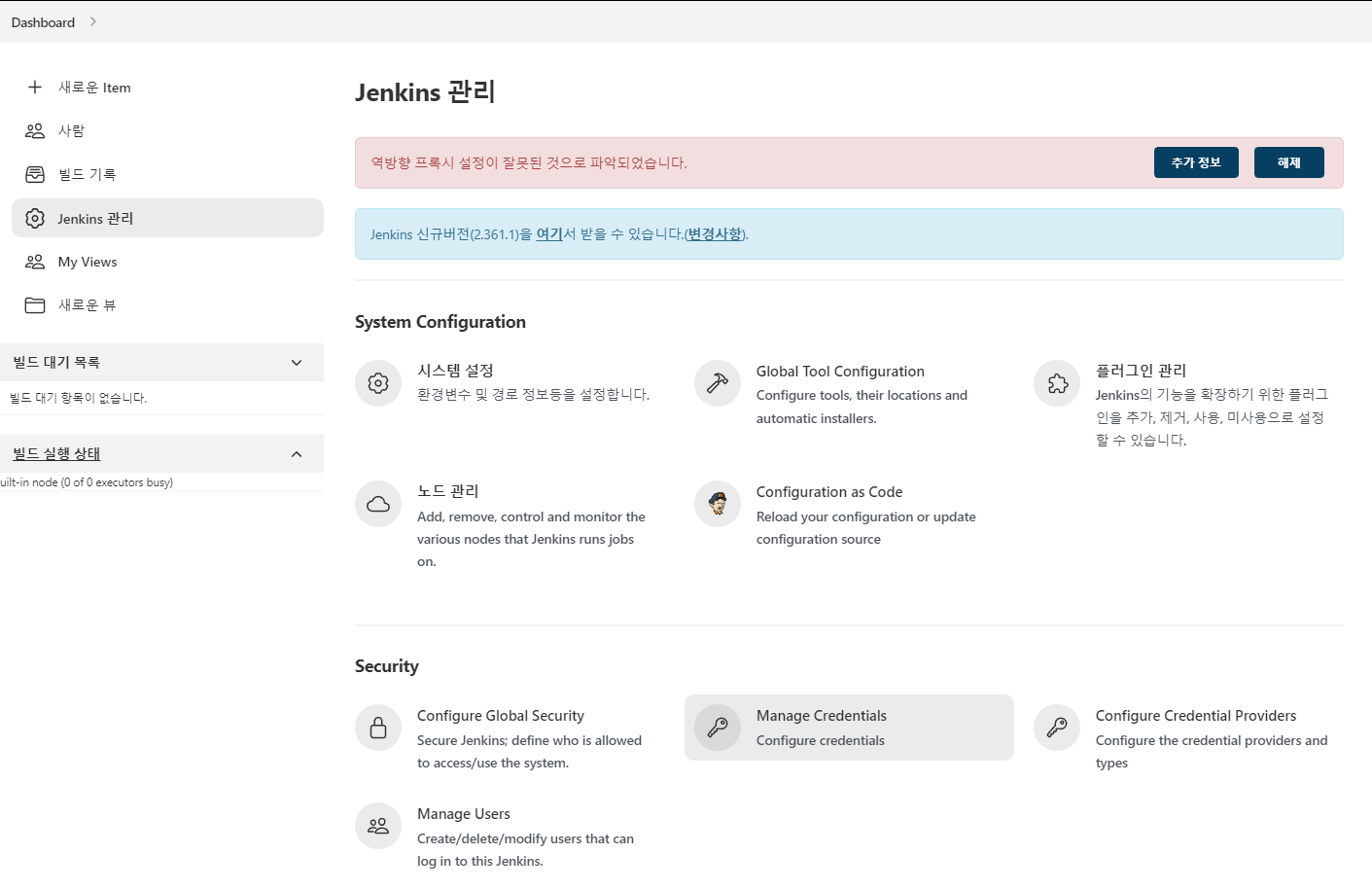Open Configuration as Code title
This screenshot has height=890, width=1372.
(829, 492)
